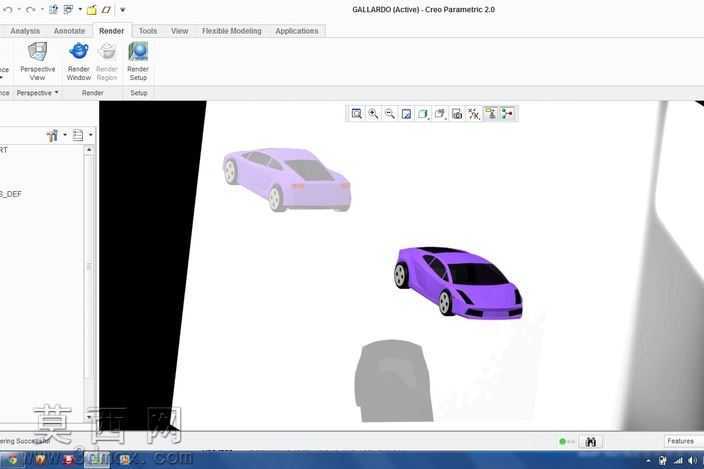This screenshot has width=704, height=469.
Task: Click the Undo arrow in quick access toolbar
Action: (x=8, y=9)
